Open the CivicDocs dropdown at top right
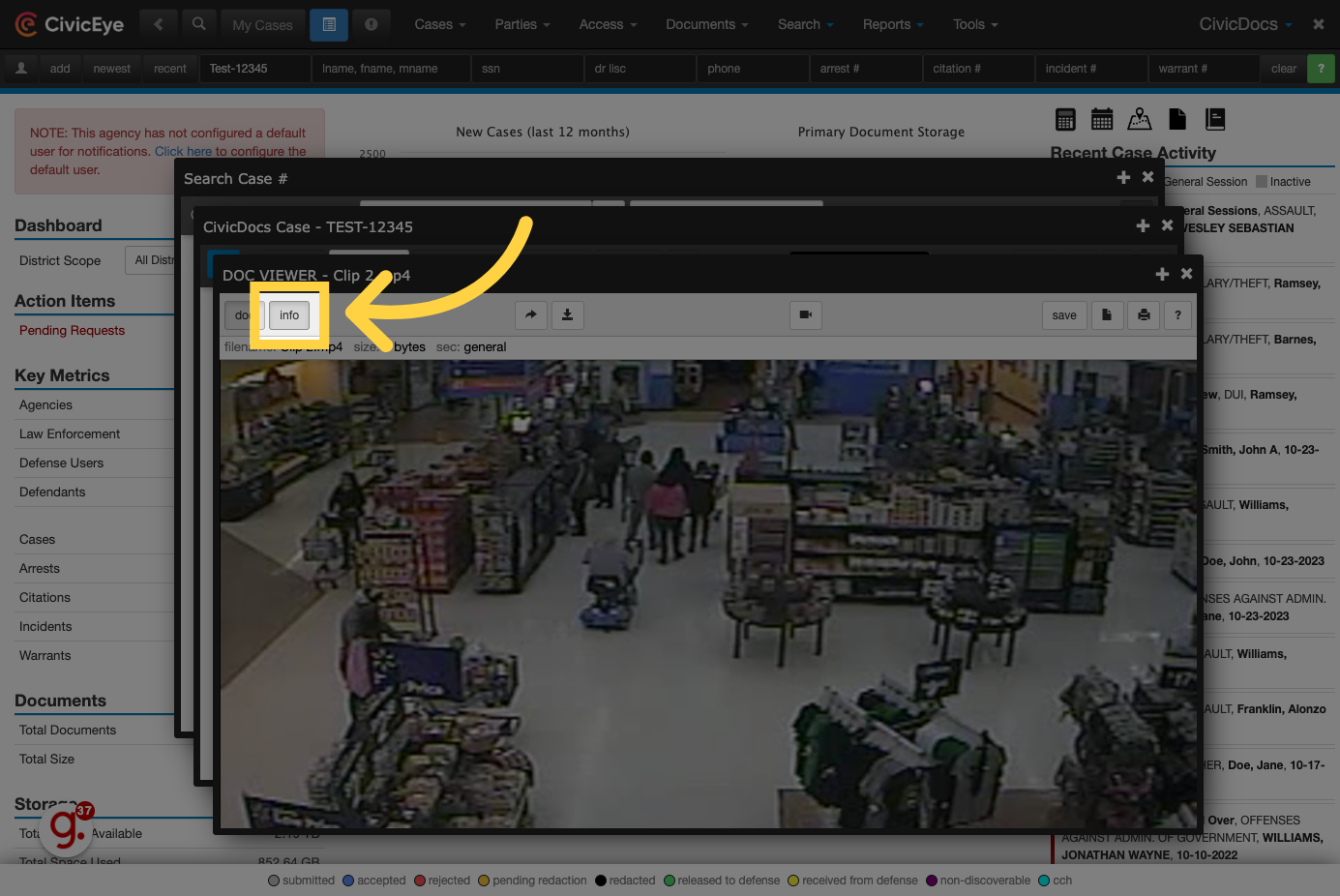Screen dimensions: 1340x896 point(1246,24)
